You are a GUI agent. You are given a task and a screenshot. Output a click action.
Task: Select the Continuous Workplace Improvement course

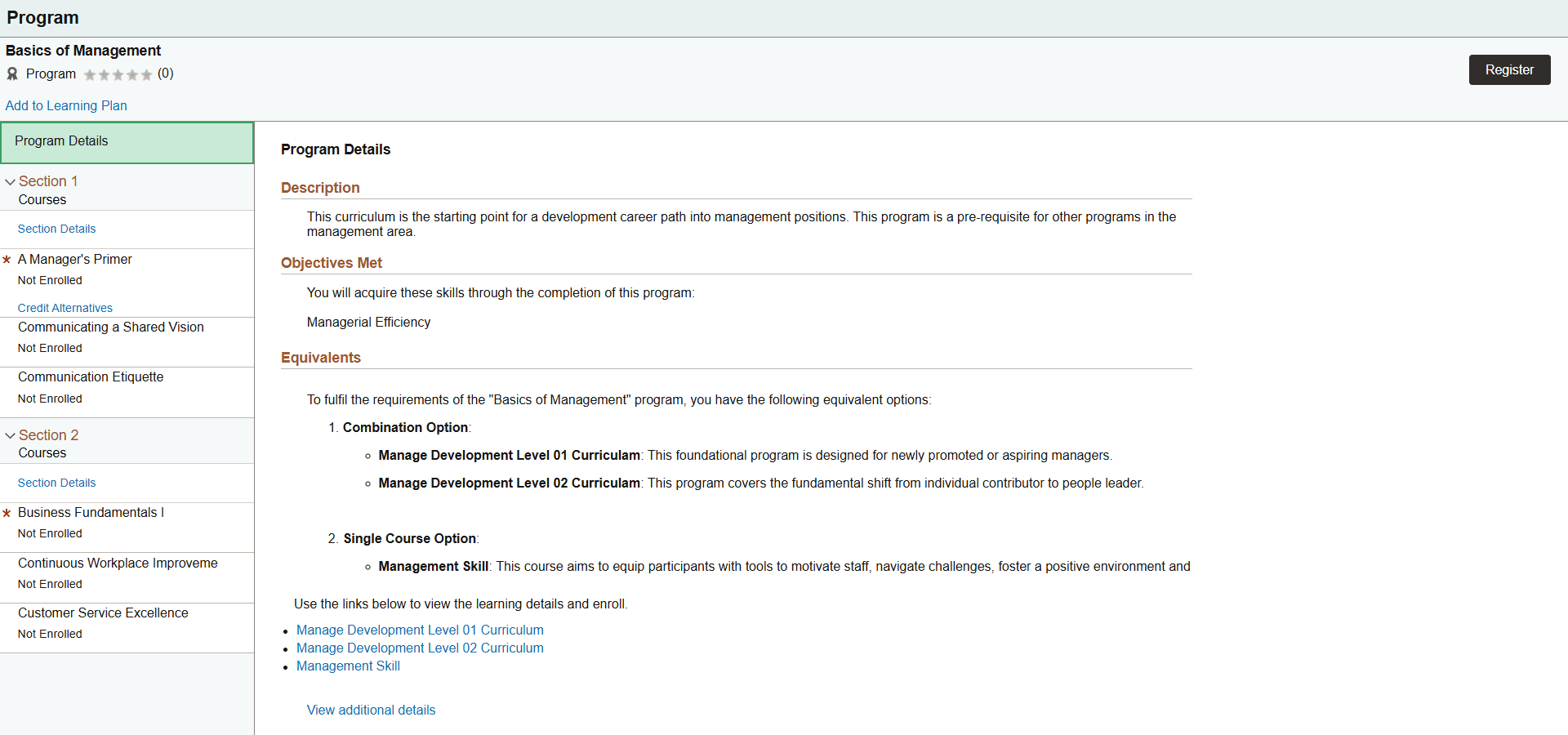118,563
